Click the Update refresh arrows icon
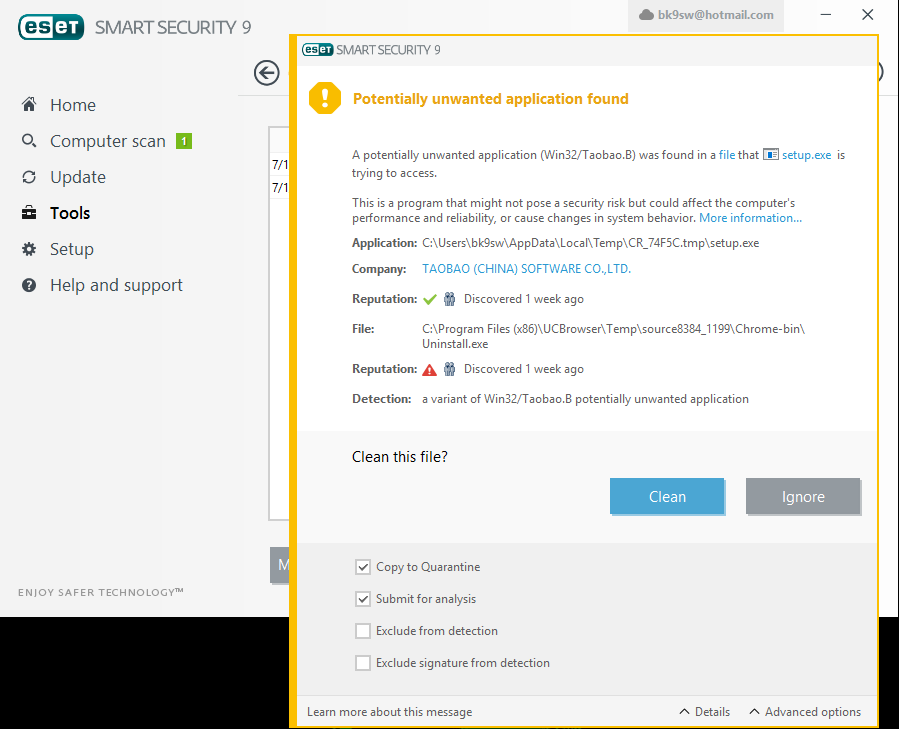 (x=29, y=177)
